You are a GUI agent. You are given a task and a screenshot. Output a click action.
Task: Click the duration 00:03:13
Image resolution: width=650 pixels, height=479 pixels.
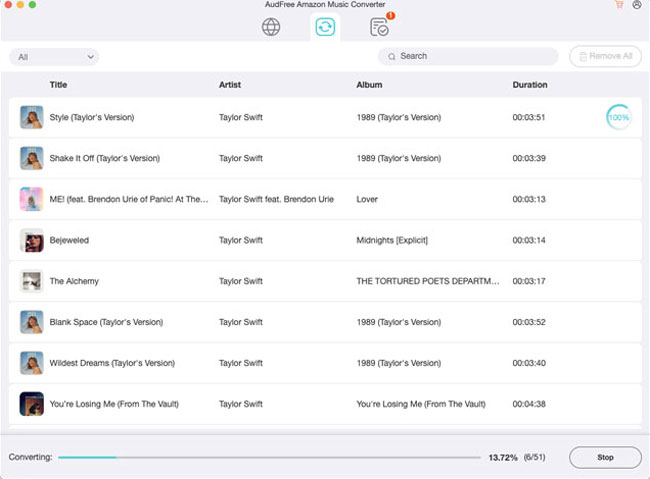click(529, 199)
